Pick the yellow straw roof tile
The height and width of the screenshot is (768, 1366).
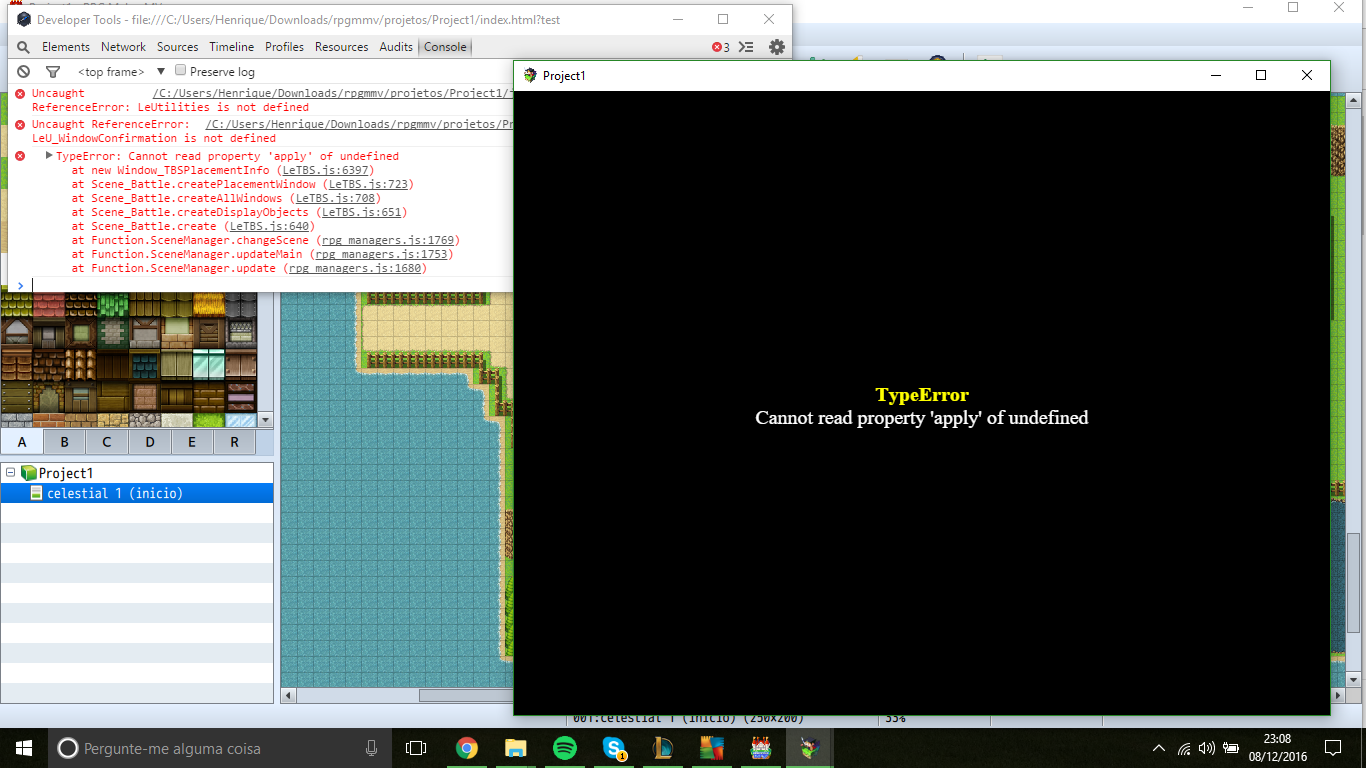point(209,304)
